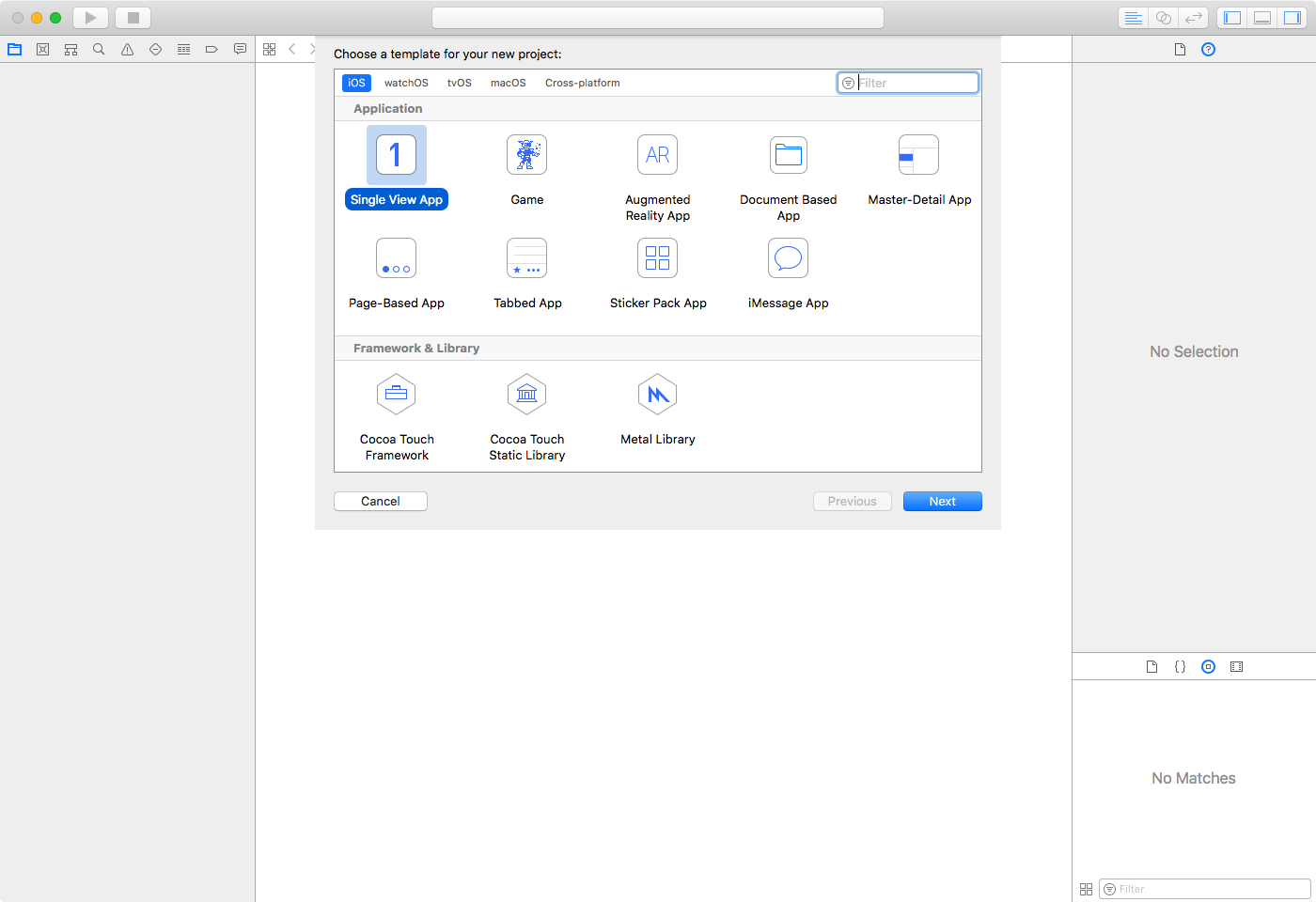
Task: Select the iOS platform tab
Action: coord(356,83)
